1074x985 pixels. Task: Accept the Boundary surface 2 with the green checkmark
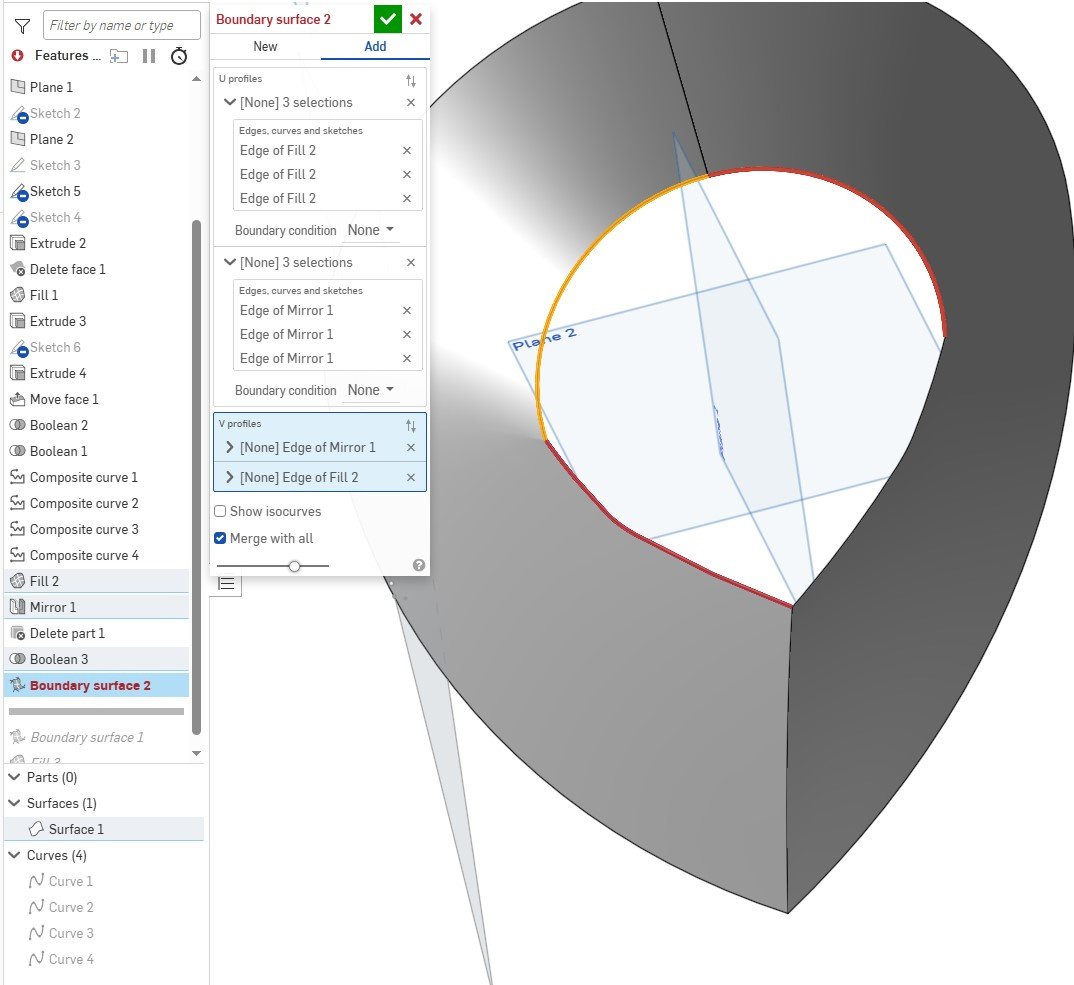click(x=387, y=18)
